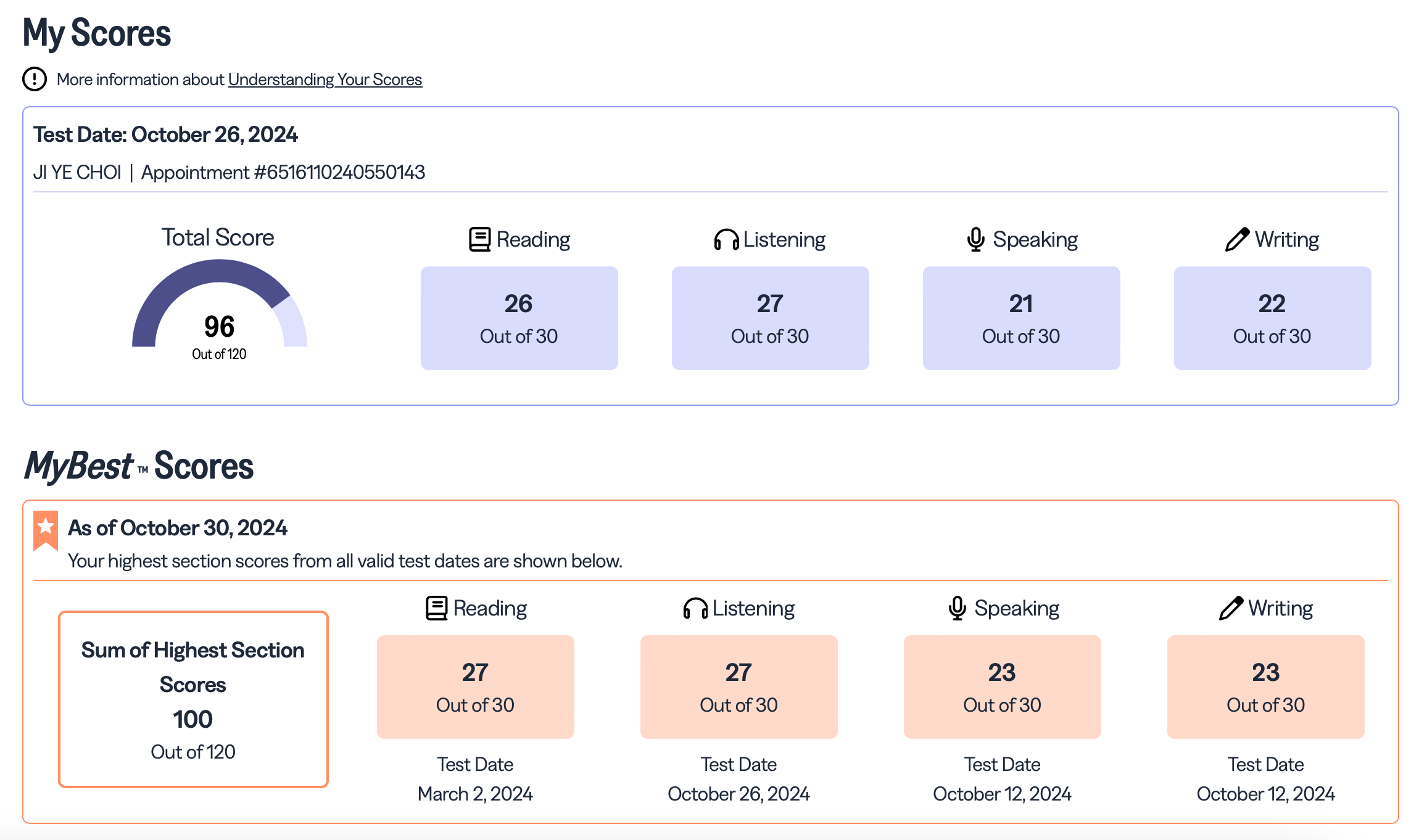Viewport: 1419px width, 840px height.
Task: Select the Reading 26 score card
Action: pos(519,318)
